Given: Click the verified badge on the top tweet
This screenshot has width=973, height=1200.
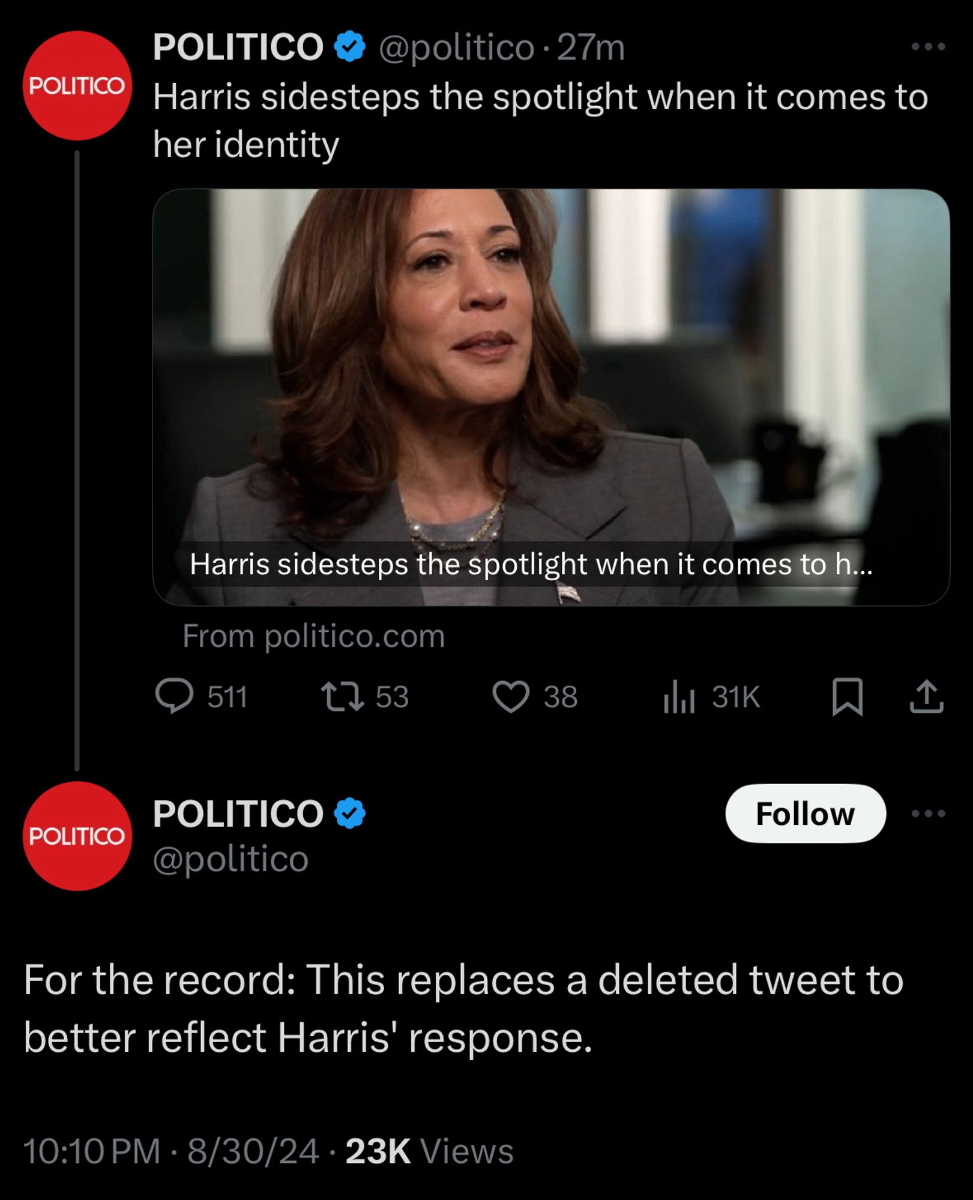Looking at the screenshot, I should 348,46.
